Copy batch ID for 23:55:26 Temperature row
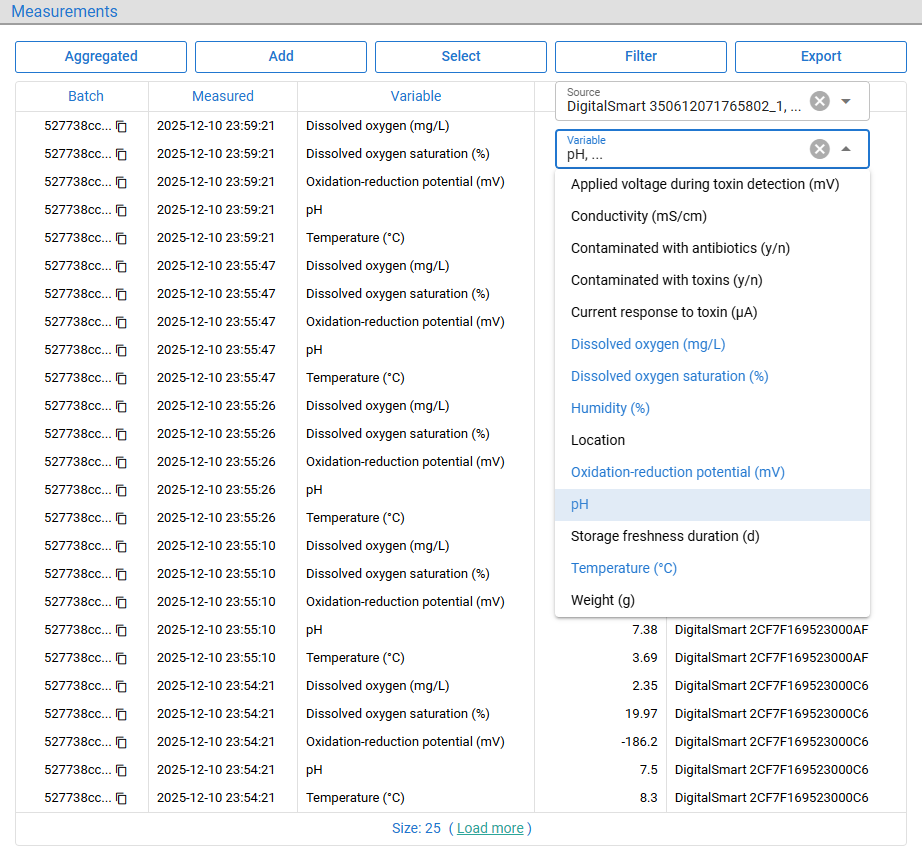Viewport: 922px width, 846px height. [121, 519]
